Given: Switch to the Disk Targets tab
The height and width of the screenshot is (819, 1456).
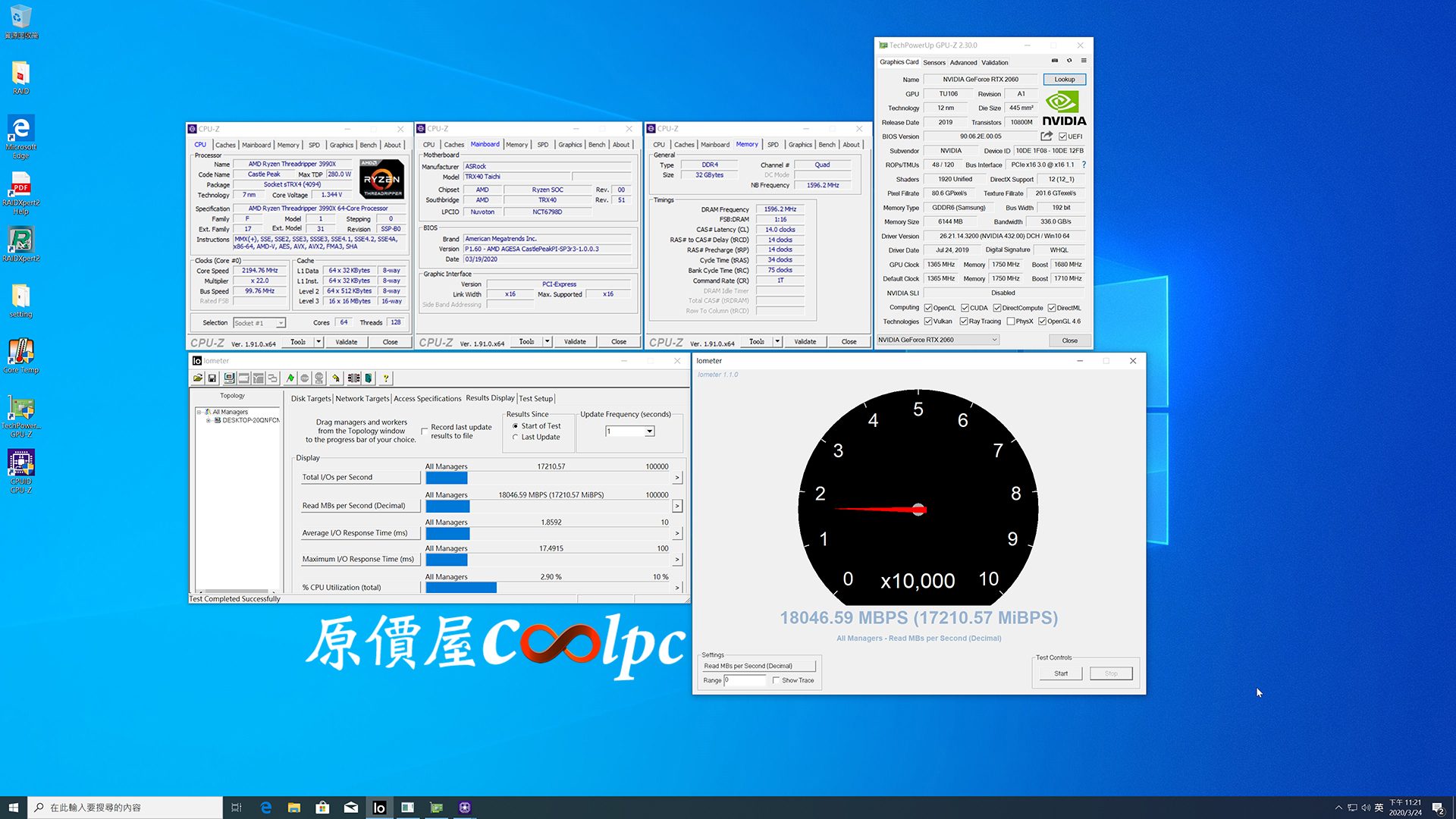Looking at the screenshot, I should click(311, 399).
